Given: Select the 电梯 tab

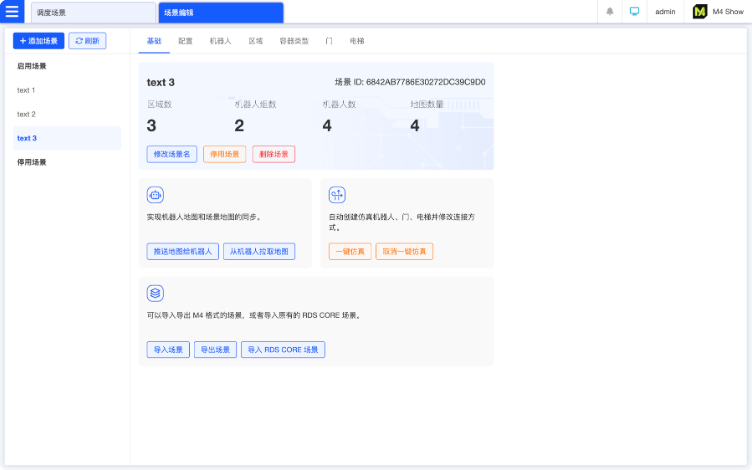Looking at the screenshot, I should 357,42.
